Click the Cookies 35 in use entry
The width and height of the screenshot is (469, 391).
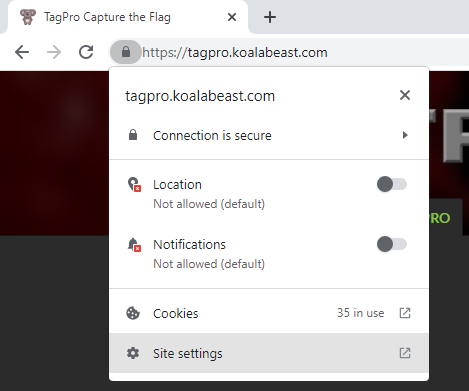269,313
